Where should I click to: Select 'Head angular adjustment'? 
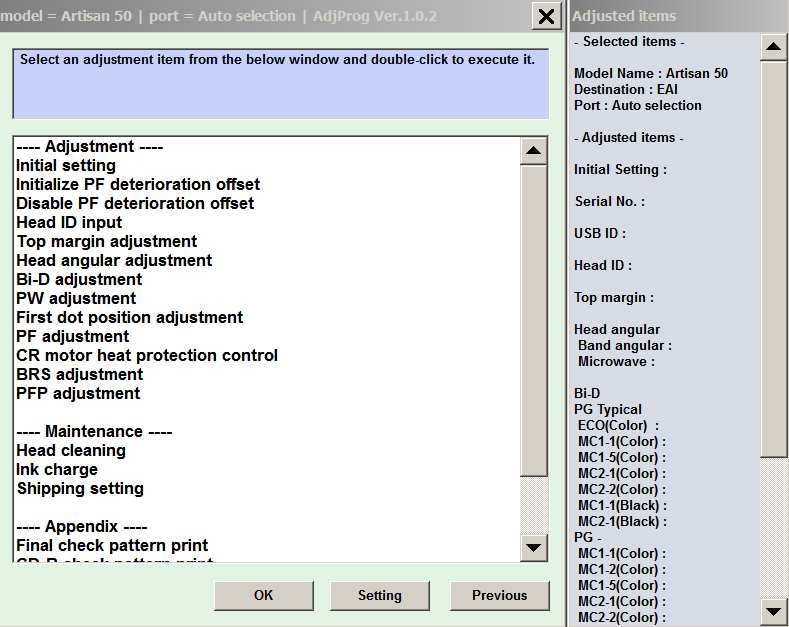coord(114,261)
